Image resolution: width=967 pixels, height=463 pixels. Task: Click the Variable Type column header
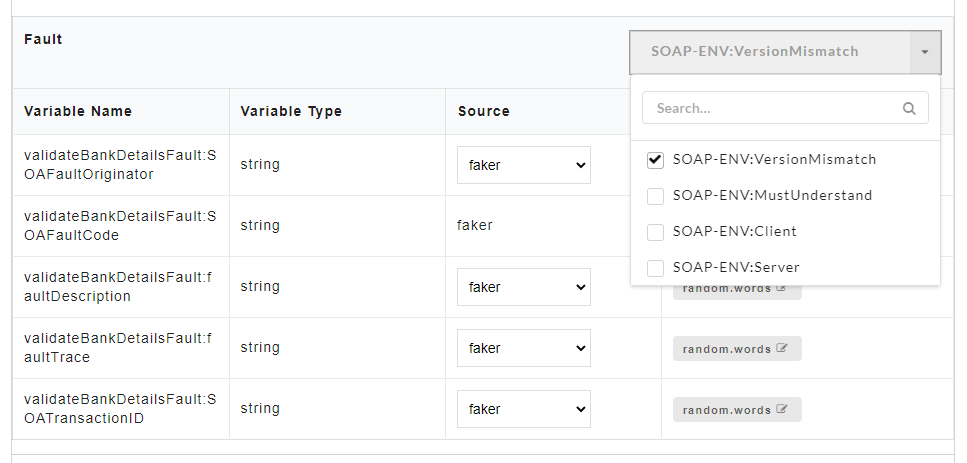[x=291, y=111]
